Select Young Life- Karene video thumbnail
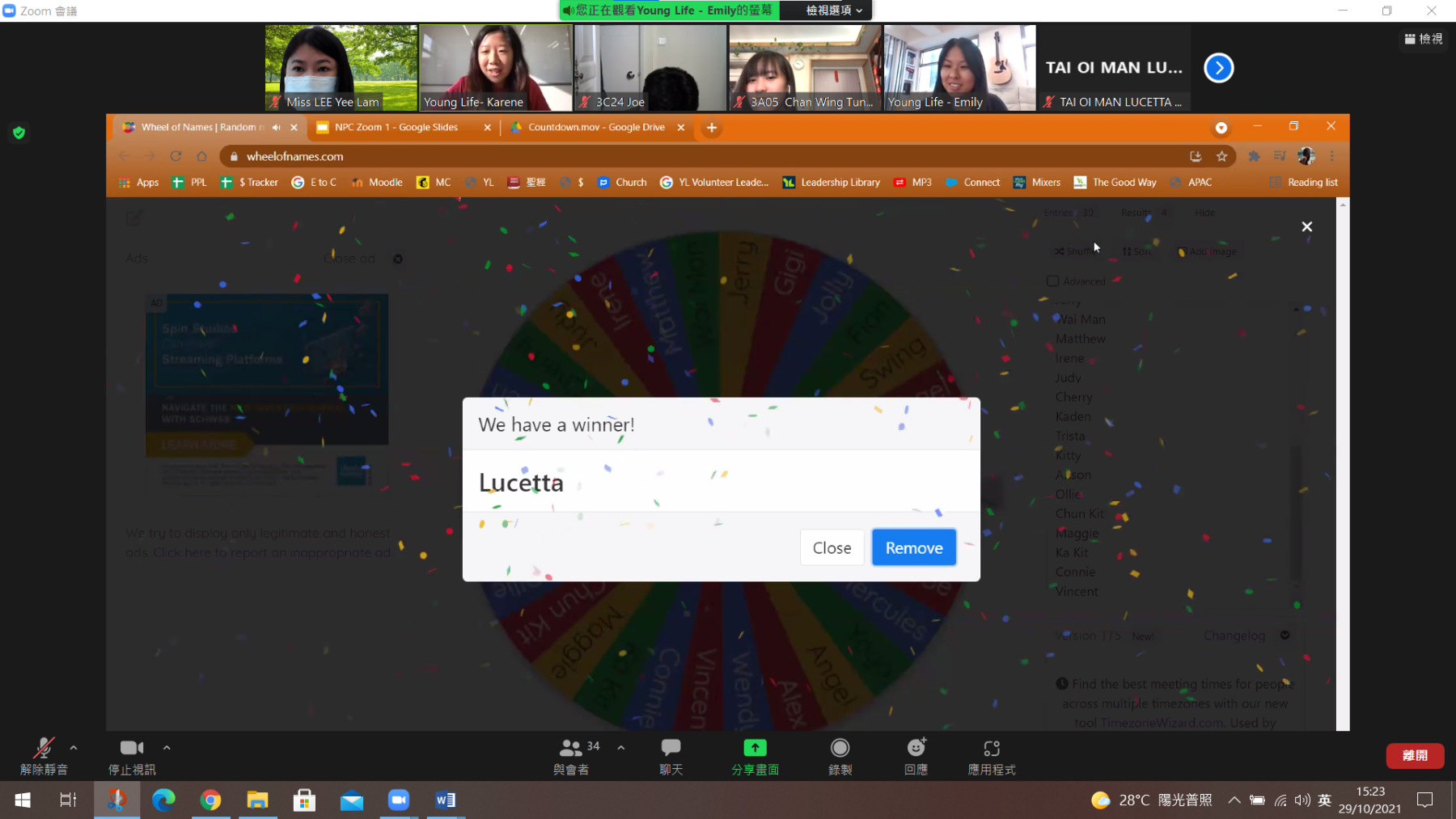Image resolution: width=1456 pixels, height=819 pixels. coord(495,68)
